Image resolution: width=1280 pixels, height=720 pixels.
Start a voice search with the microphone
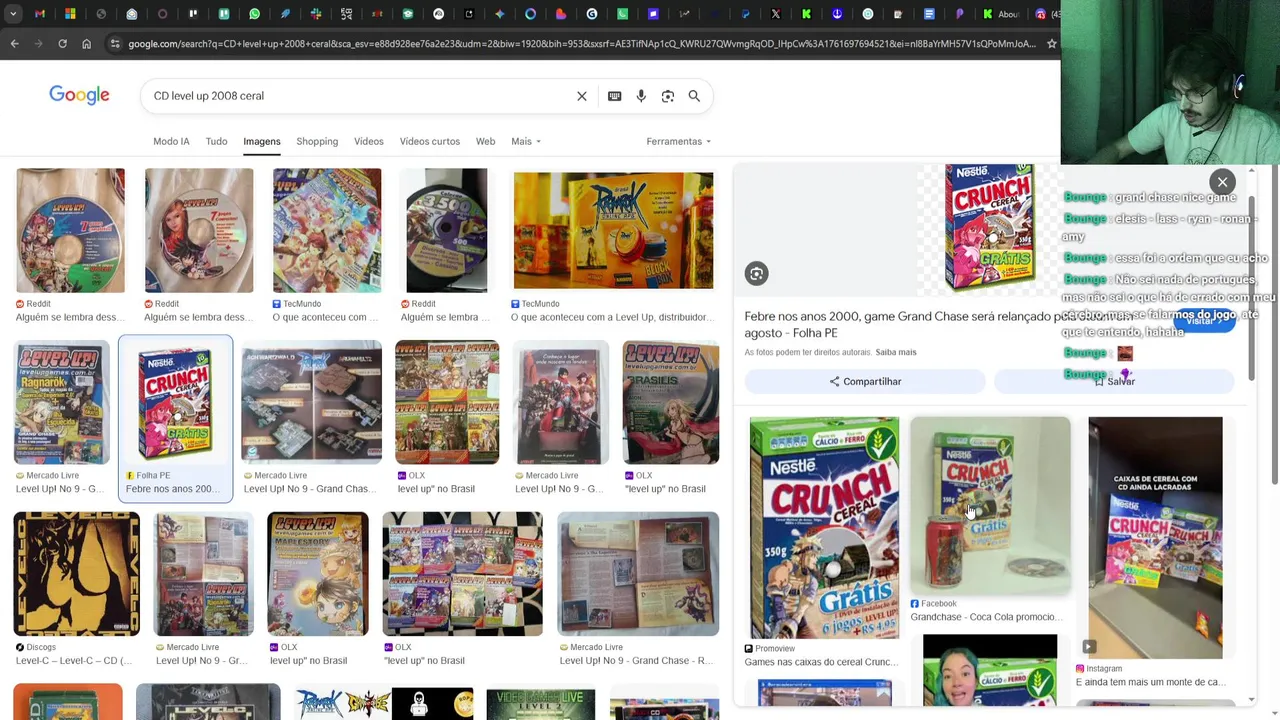641,96
